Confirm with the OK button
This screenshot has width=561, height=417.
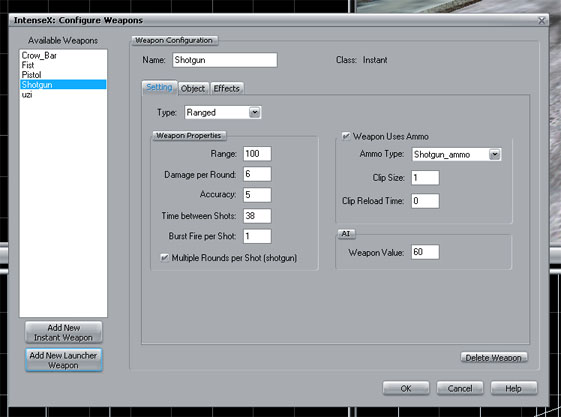click(406, 388)
